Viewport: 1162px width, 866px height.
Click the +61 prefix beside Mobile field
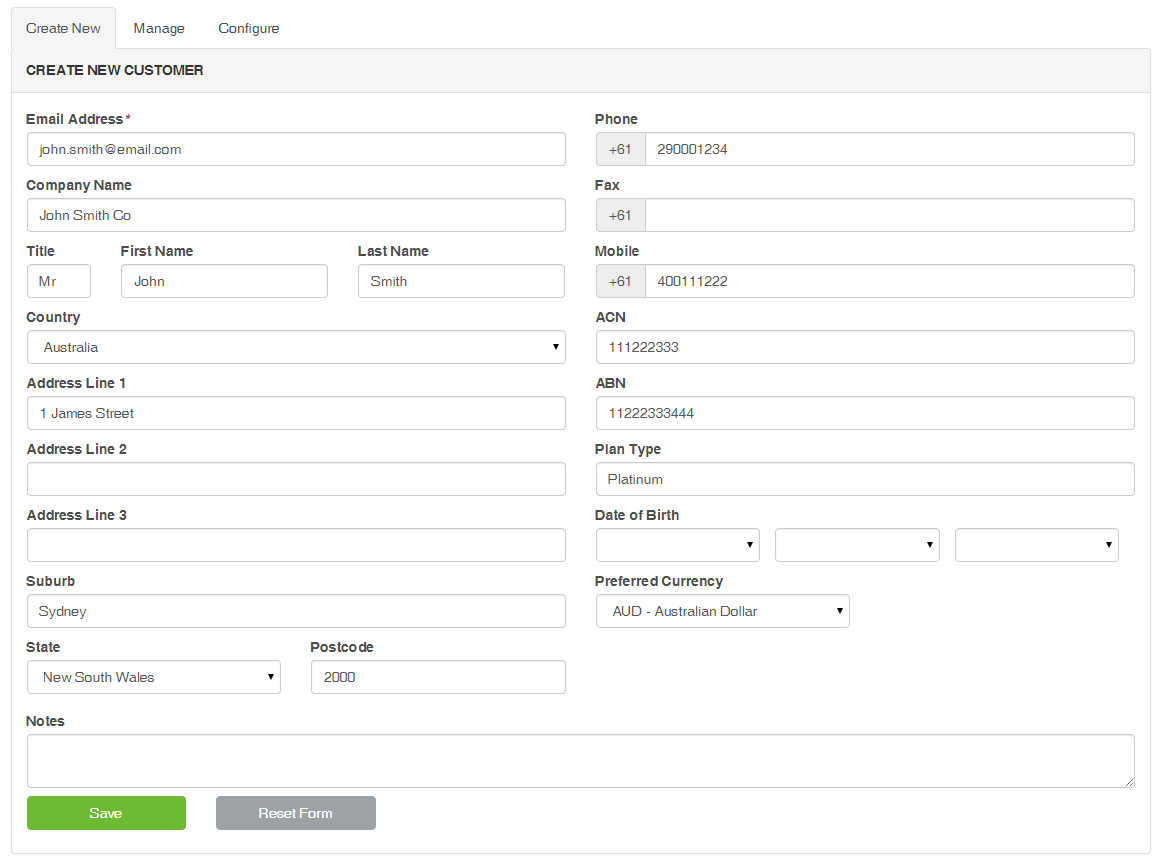pos(620,281)
